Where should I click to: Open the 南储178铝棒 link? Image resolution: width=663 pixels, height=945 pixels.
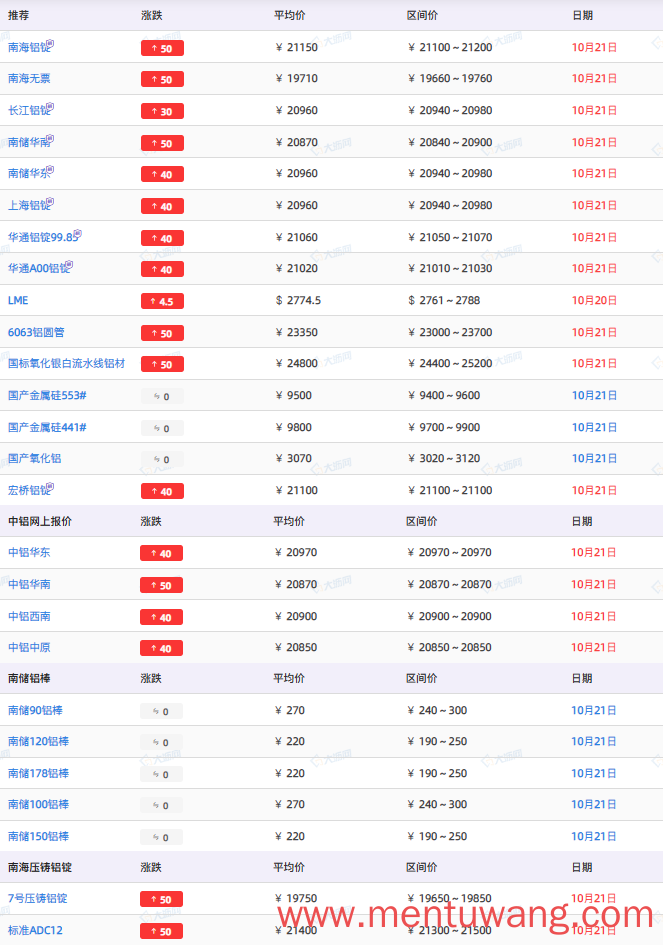38,773
